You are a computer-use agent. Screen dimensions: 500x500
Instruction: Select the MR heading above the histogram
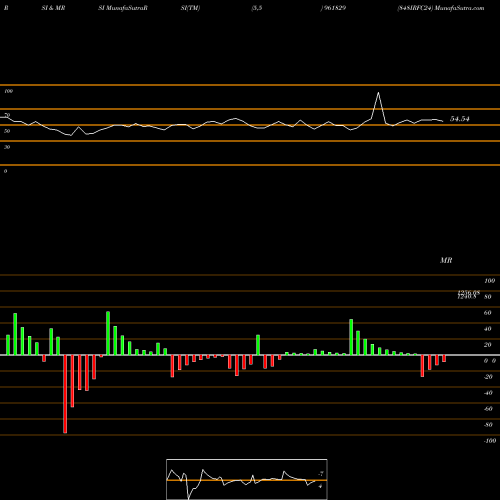coord(446,260)
